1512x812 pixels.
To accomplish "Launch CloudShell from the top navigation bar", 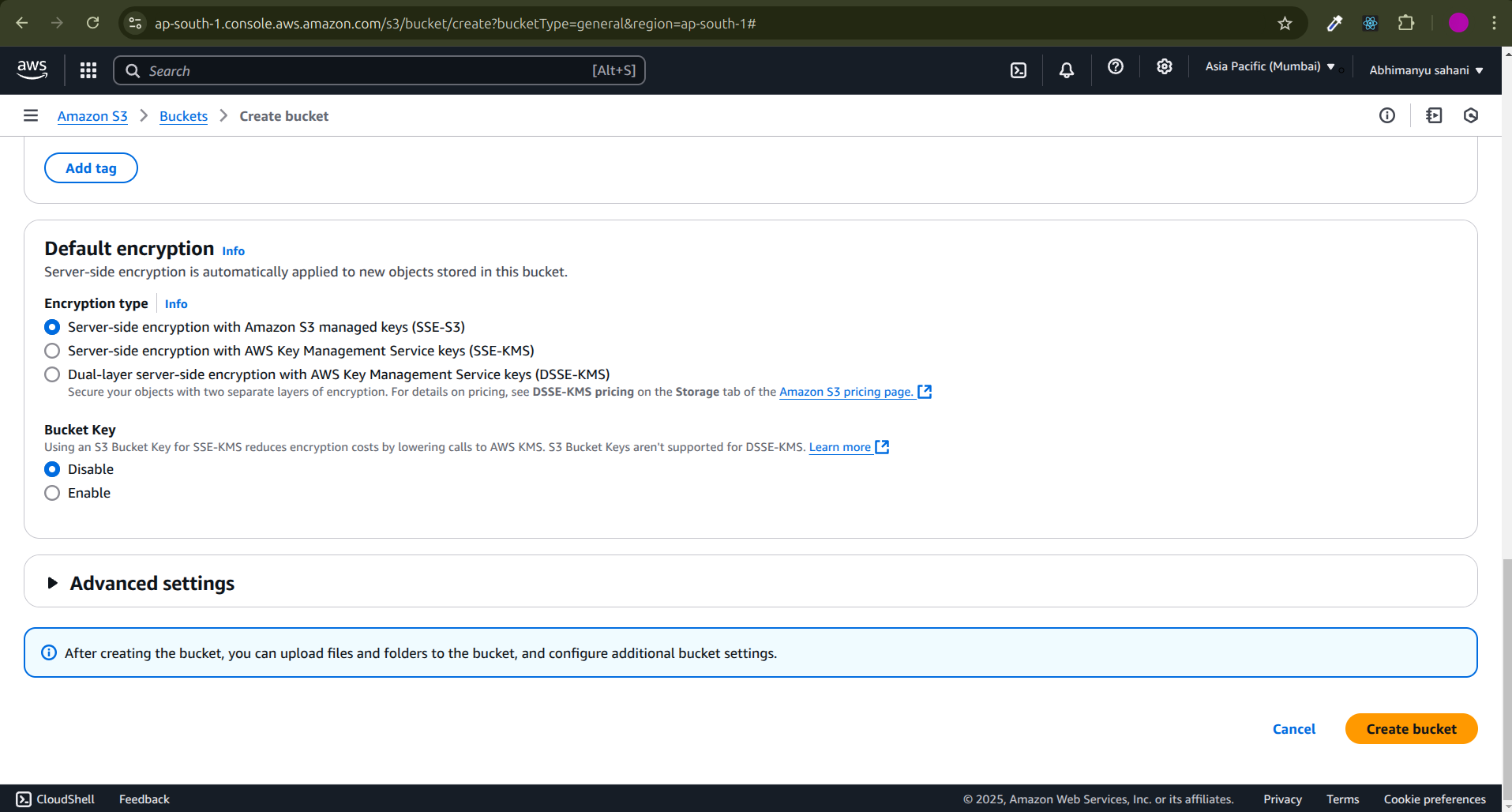I will 1019,70.
